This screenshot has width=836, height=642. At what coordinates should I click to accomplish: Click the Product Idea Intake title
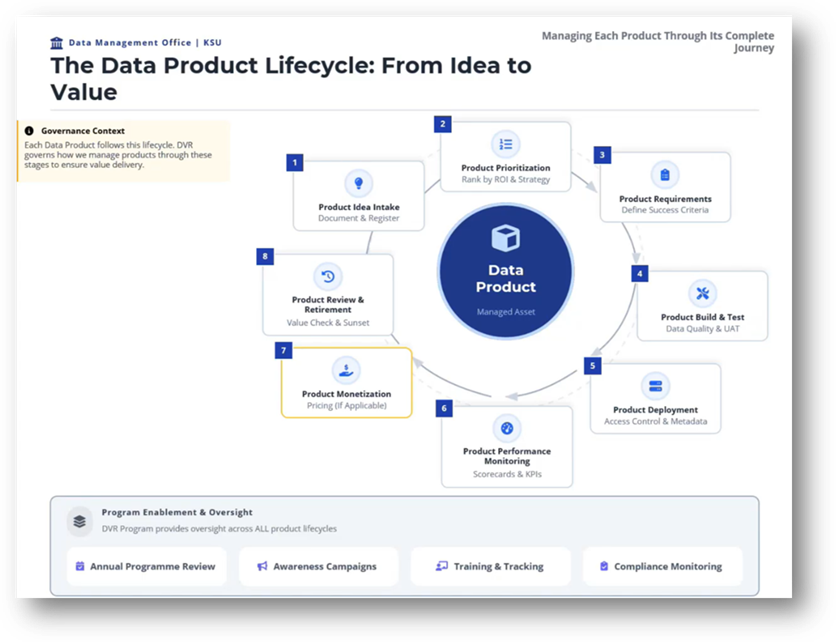[359, 207]
